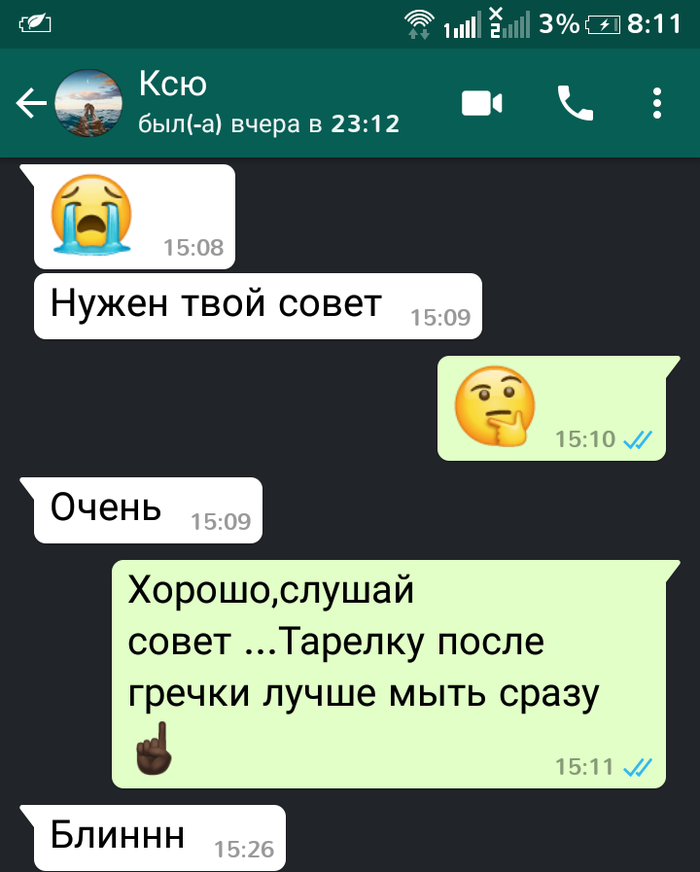This screenshot has width=700, height=872.
Task: Open Ксю's profile picture
Action: coord(88,103)
